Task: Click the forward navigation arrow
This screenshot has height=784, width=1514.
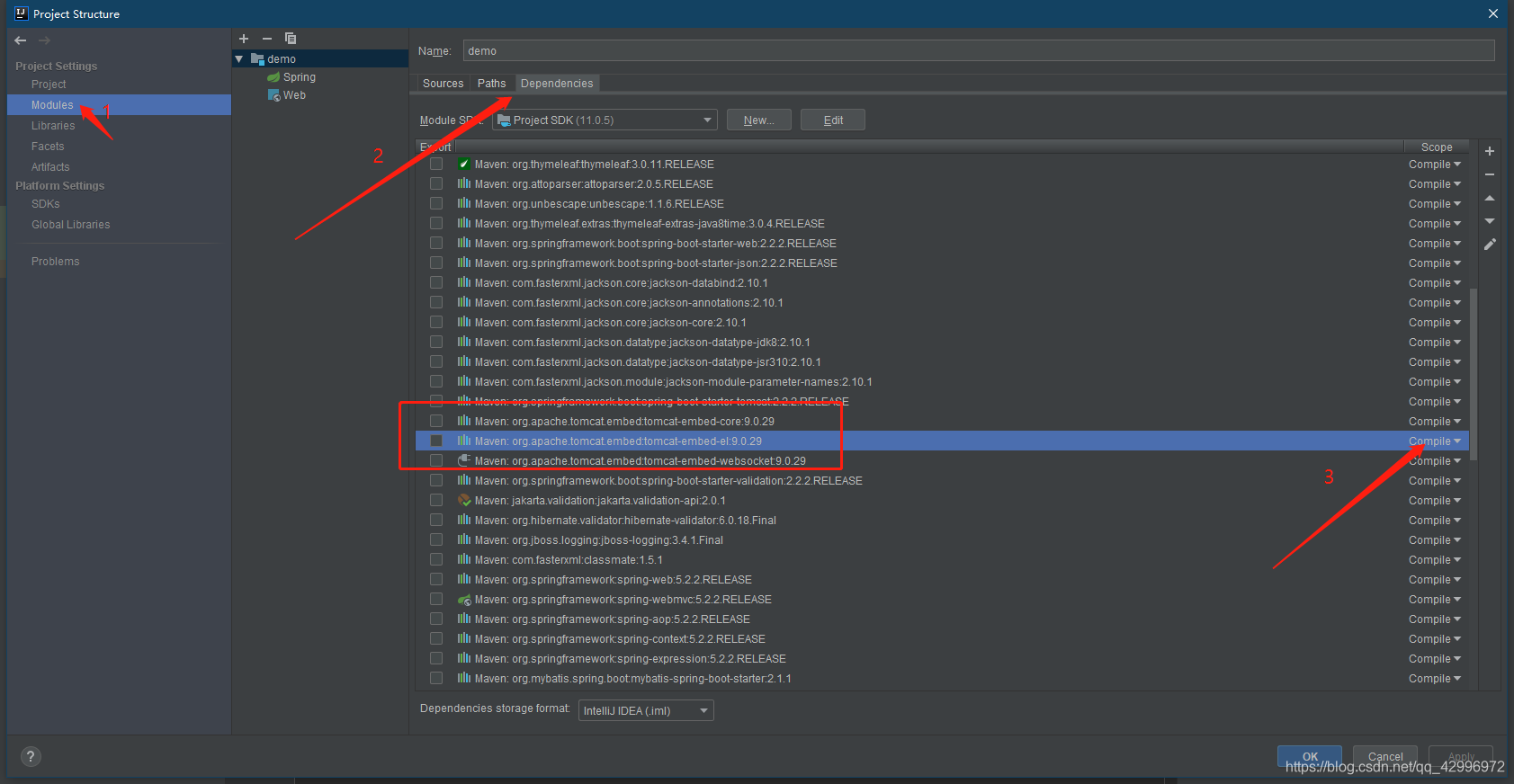Action: tap(44, 40)
